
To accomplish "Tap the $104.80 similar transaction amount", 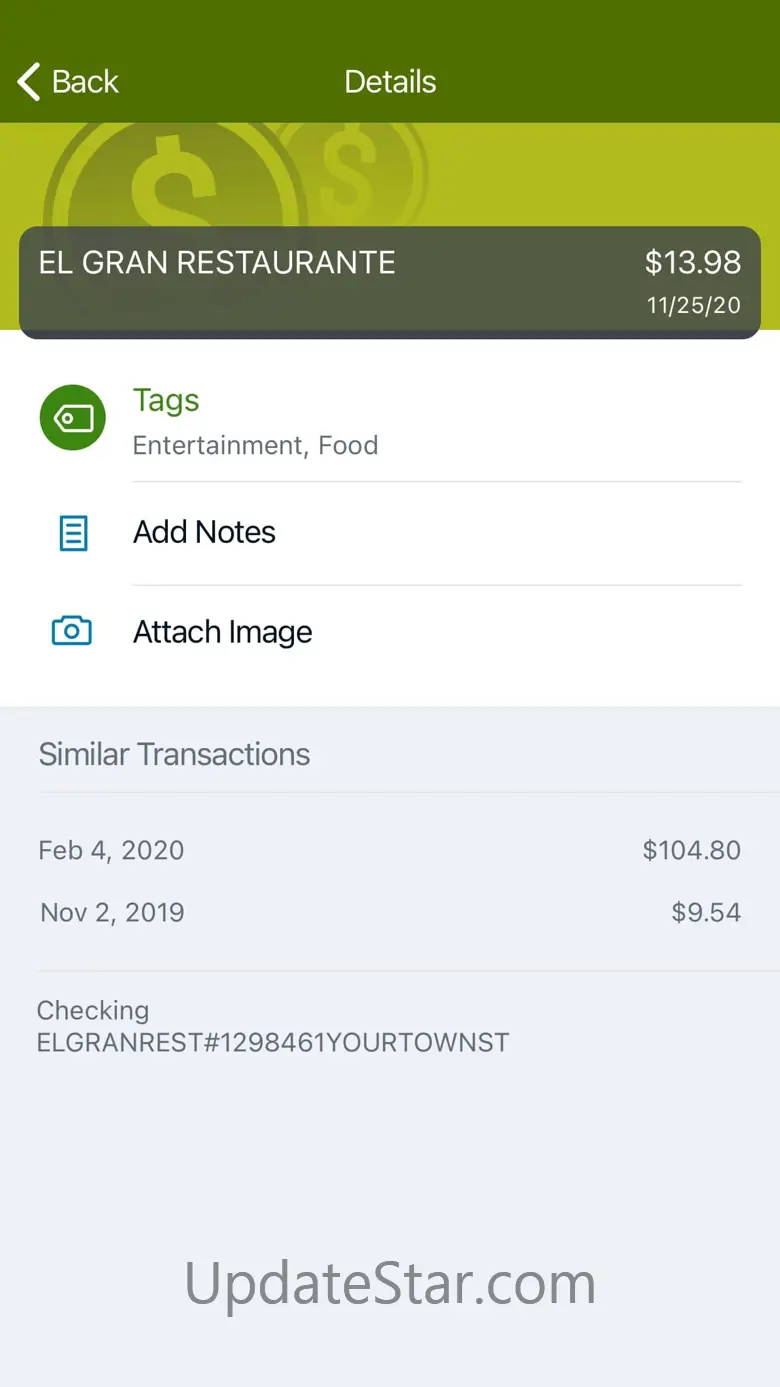I will (x=692, y=850).
